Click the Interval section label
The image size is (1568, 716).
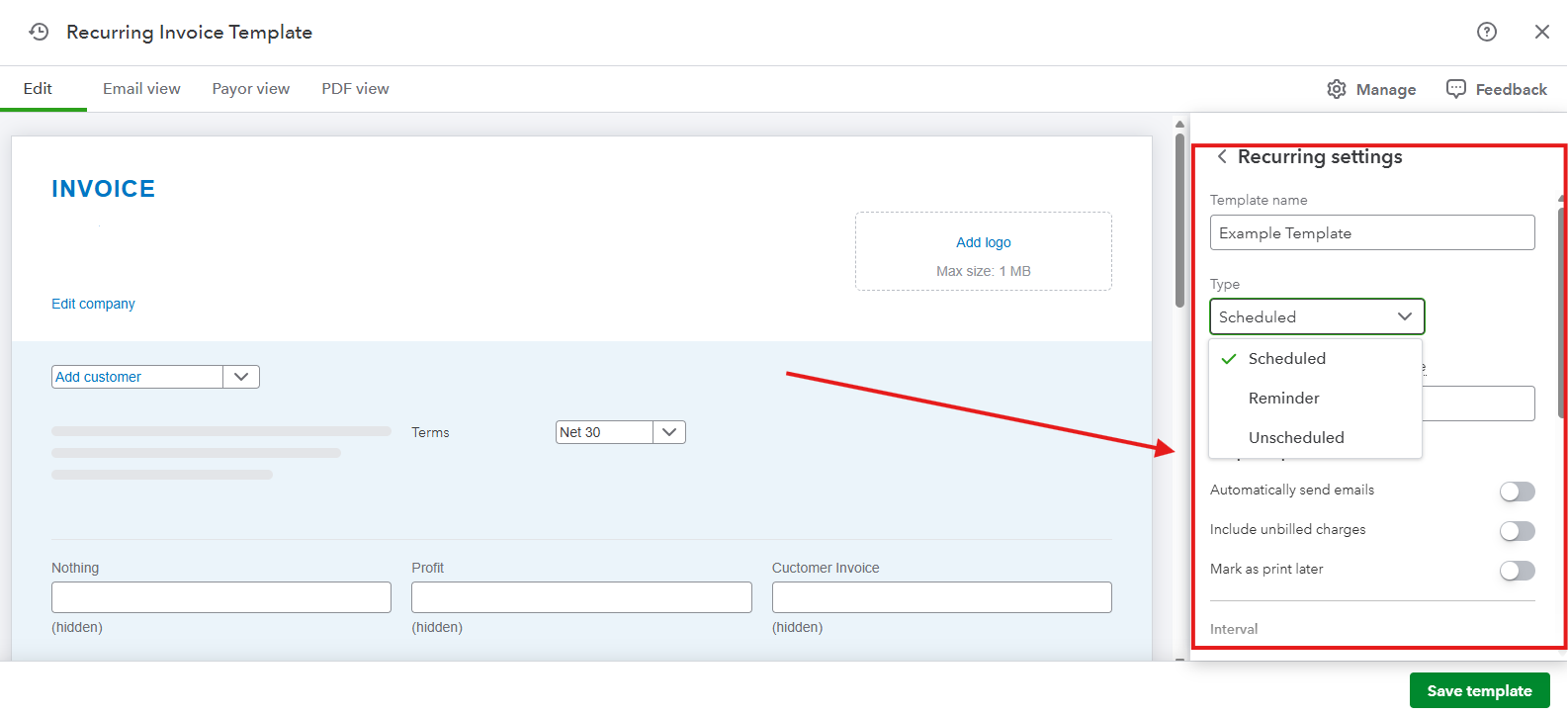(1234, 629)
